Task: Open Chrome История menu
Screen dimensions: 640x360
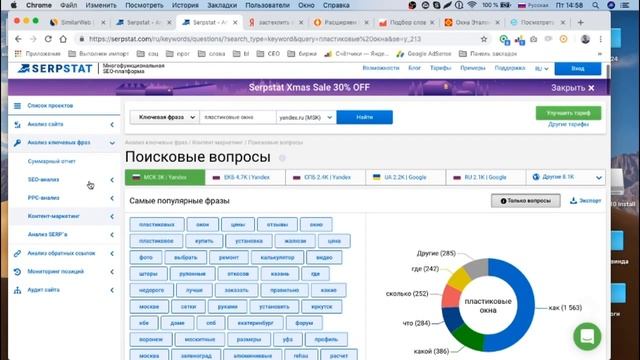Action: point(185,5)
